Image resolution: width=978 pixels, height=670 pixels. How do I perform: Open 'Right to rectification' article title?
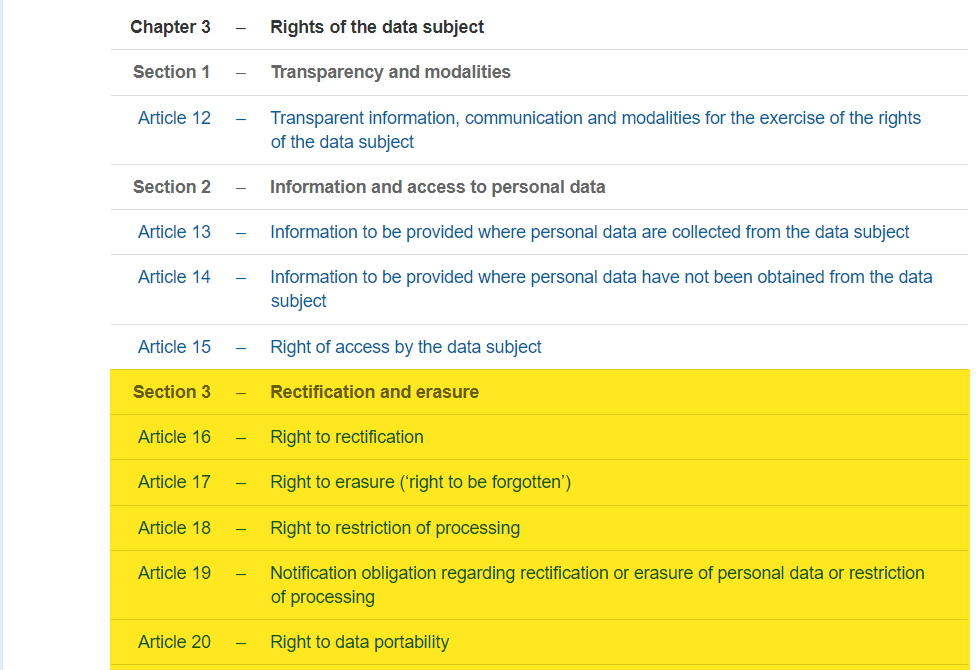coord(347,437)
